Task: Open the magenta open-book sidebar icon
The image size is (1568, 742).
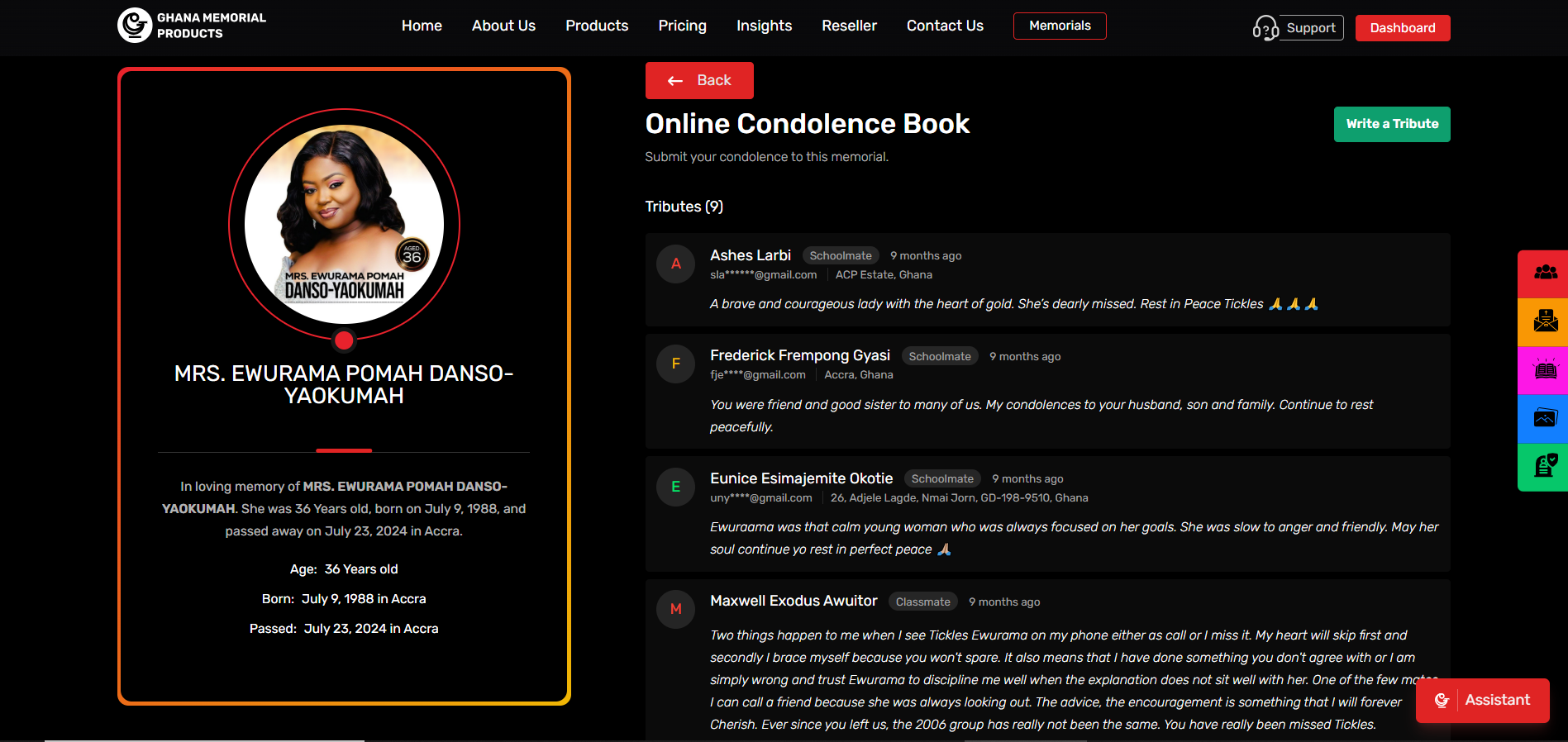Action: 1544,370
